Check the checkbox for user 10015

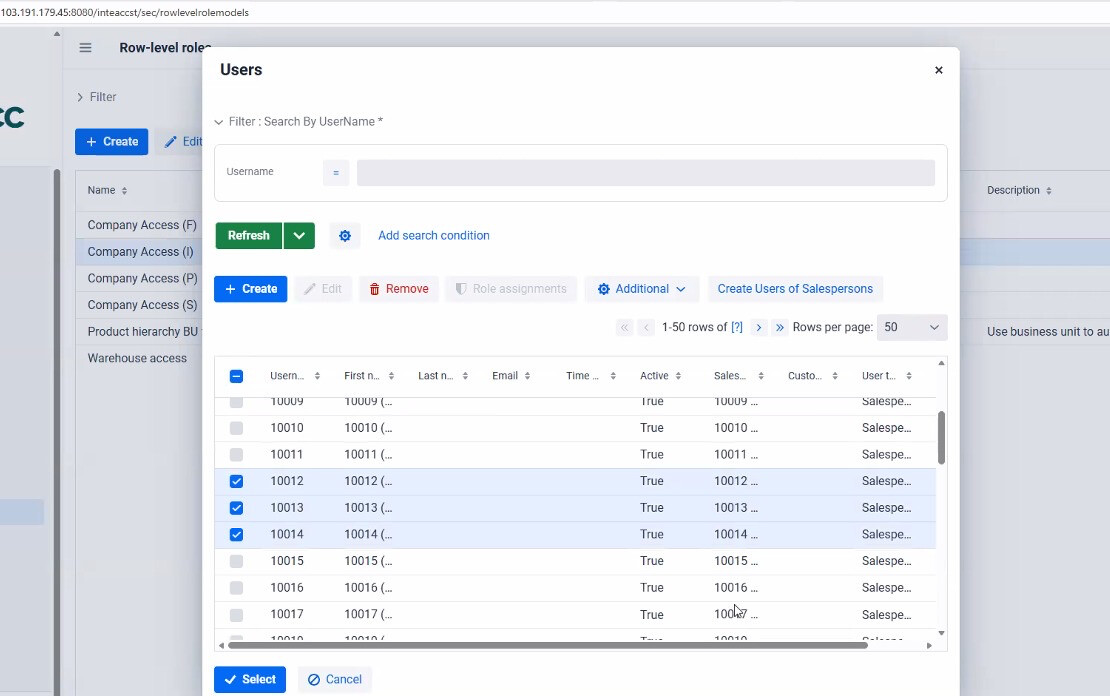point(236,561)
